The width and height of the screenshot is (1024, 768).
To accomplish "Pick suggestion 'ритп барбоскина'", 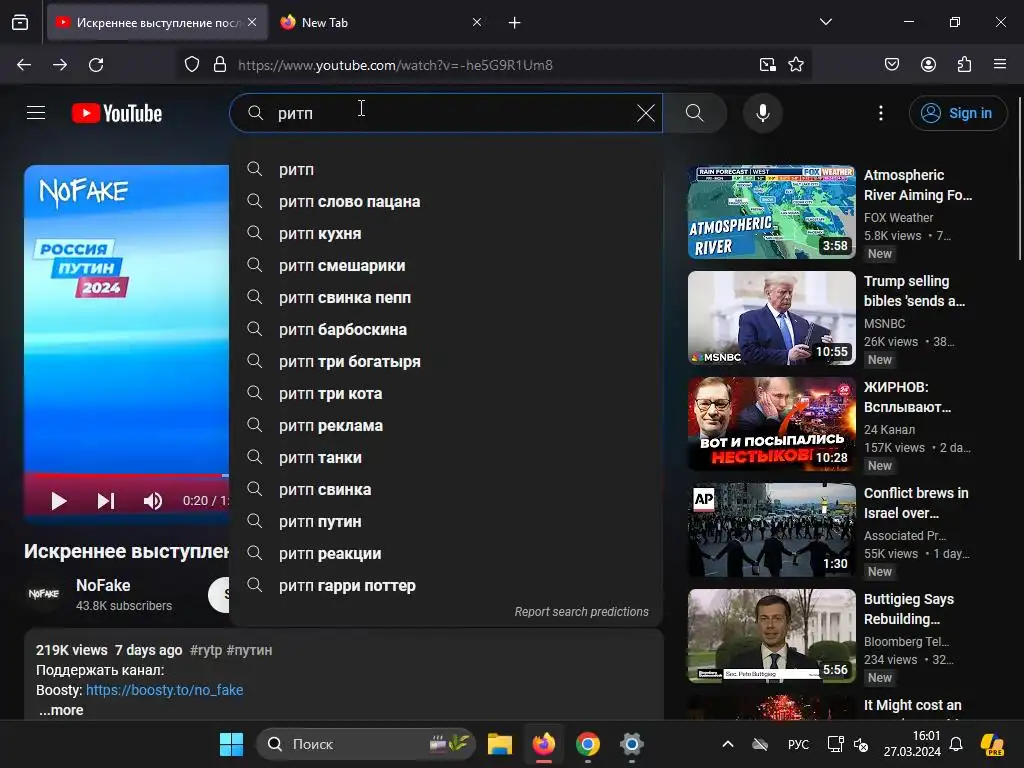I will pyautogui.click(x=446, y=329).
